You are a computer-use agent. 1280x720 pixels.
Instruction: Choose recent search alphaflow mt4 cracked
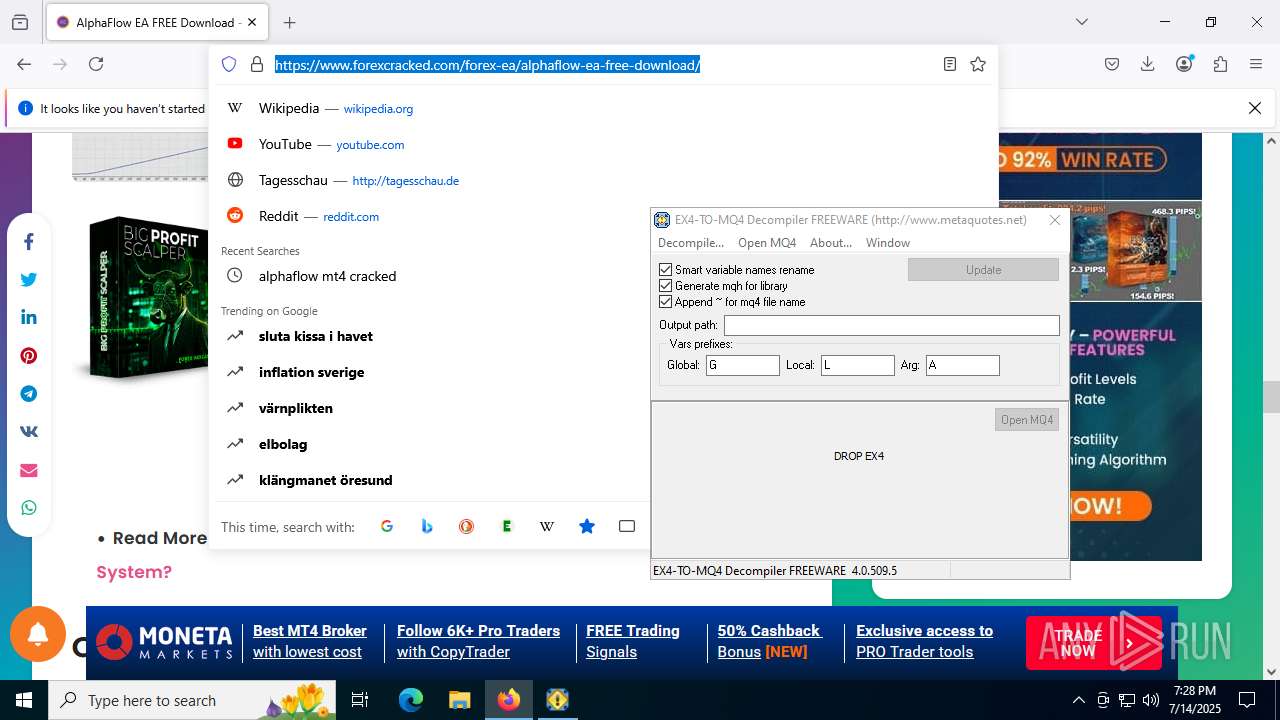tap(603, 276)
